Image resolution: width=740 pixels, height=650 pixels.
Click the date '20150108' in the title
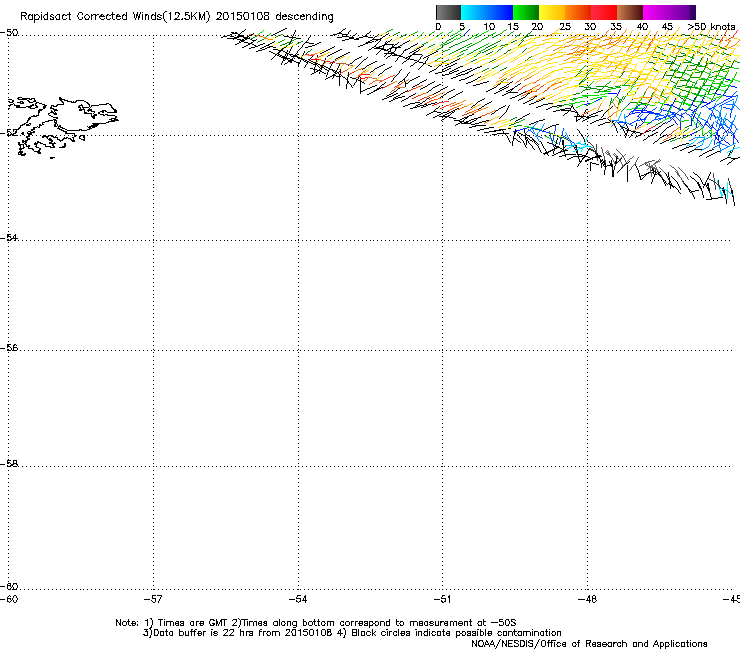pos(242,17)
